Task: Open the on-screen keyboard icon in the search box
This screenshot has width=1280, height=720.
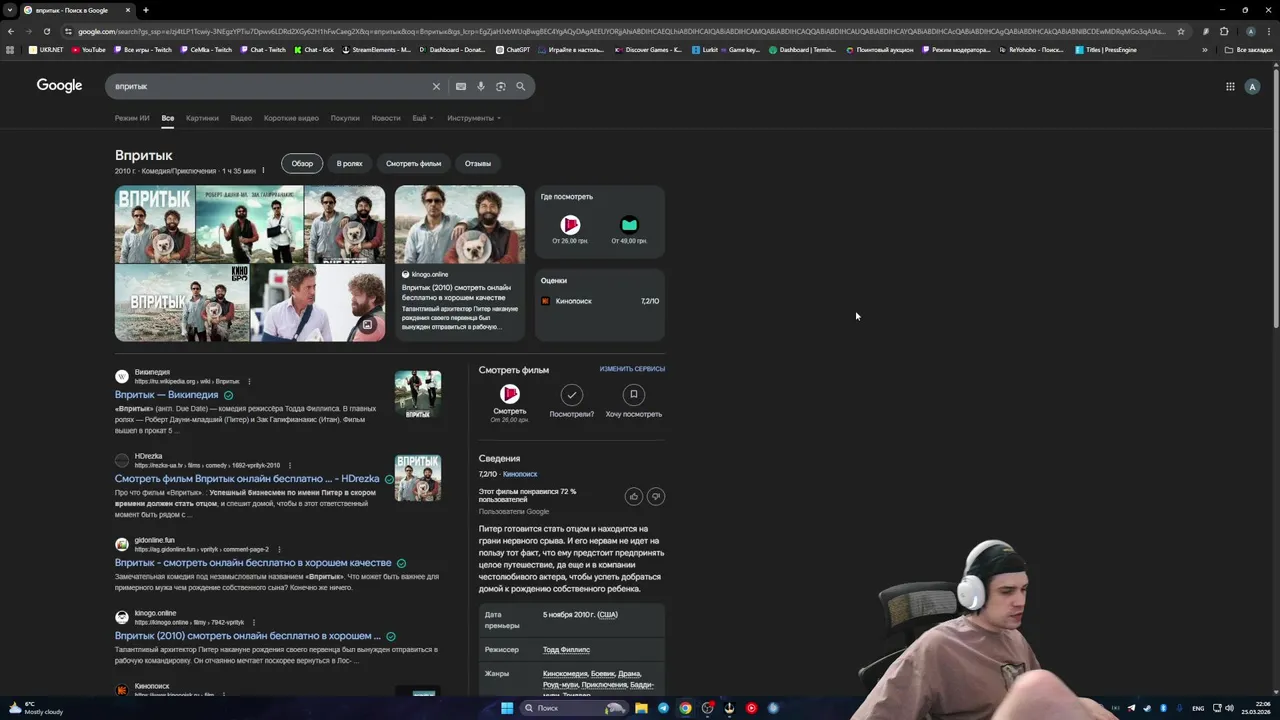Action: (x=461, y=86)
